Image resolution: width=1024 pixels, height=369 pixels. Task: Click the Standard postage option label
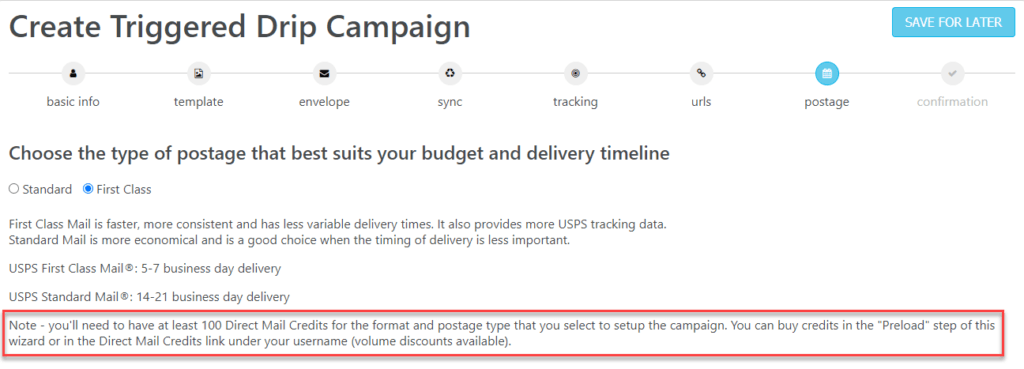tap(47, 190)
